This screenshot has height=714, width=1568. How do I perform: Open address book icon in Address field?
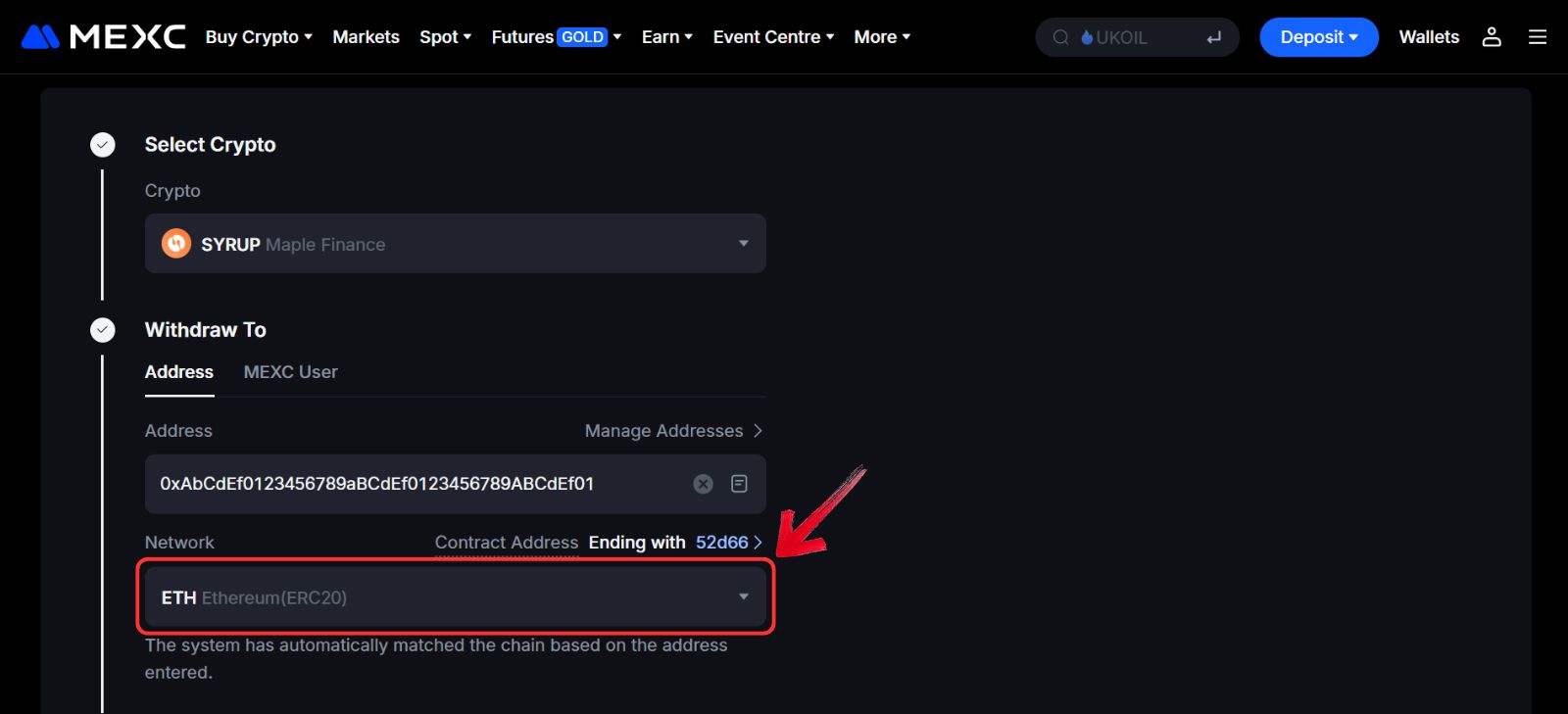pos(739,484)
